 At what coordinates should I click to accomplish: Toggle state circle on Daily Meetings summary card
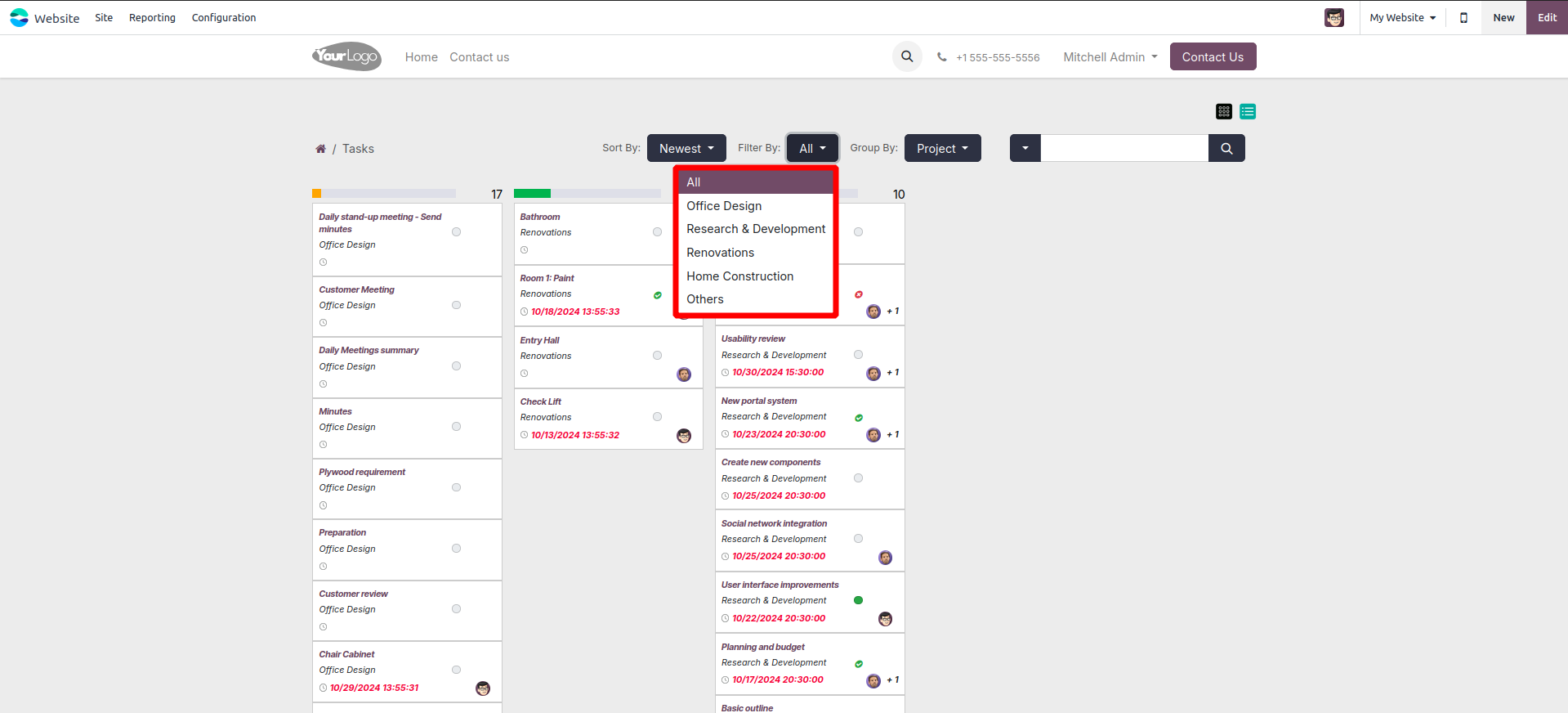coord(457,366)
